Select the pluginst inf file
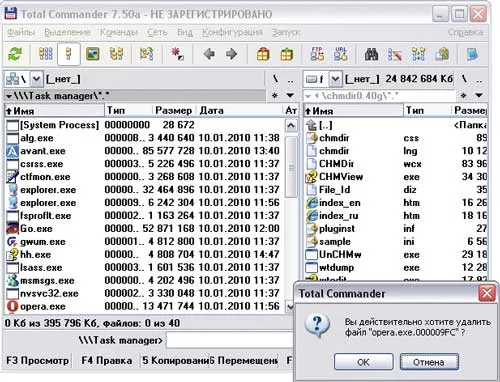 pos(396,229)
